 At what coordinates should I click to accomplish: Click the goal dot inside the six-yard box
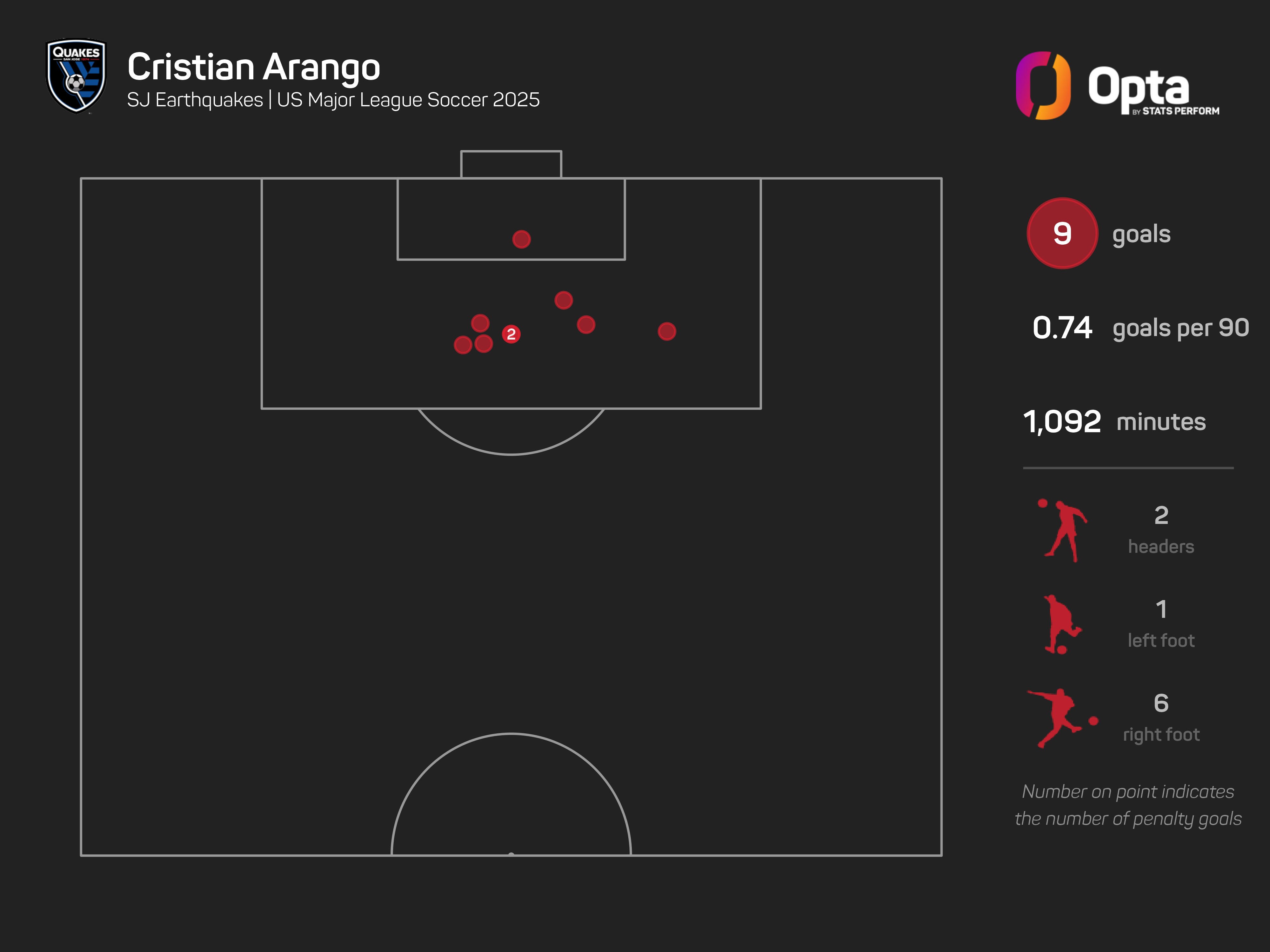[521, 239]
